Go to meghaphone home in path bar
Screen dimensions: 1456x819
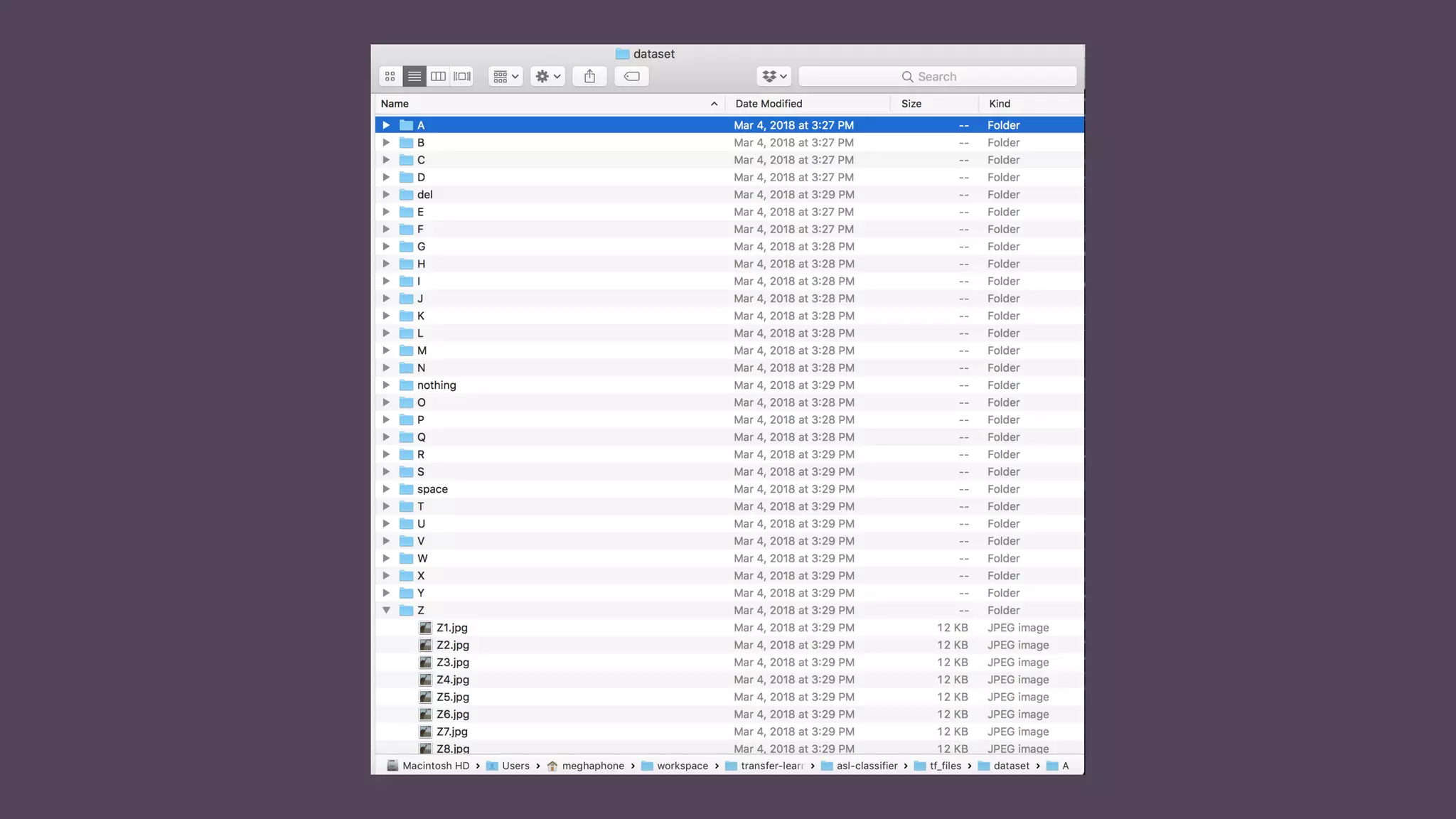pos(592,766)
